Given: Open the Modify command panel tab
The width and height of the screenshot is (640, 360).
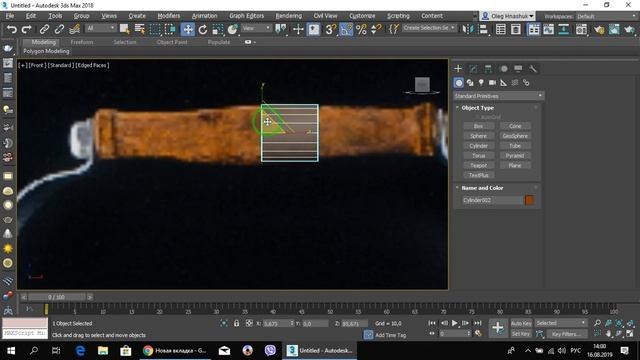Looking at the screenshot, I should [x=473, y=69].
